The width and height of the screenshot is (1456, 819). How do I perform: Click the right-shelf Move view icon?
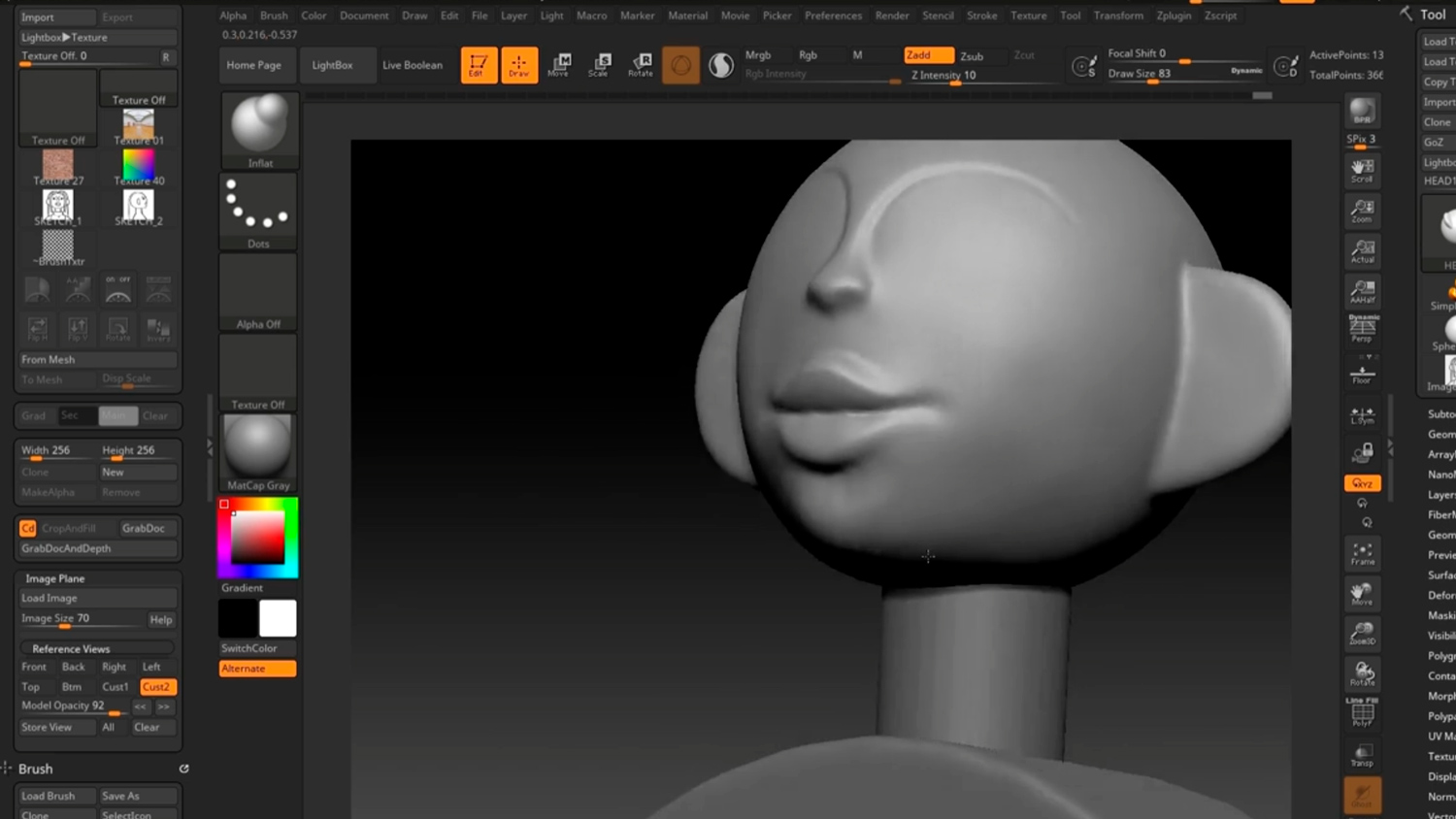tap(1363, 594)
